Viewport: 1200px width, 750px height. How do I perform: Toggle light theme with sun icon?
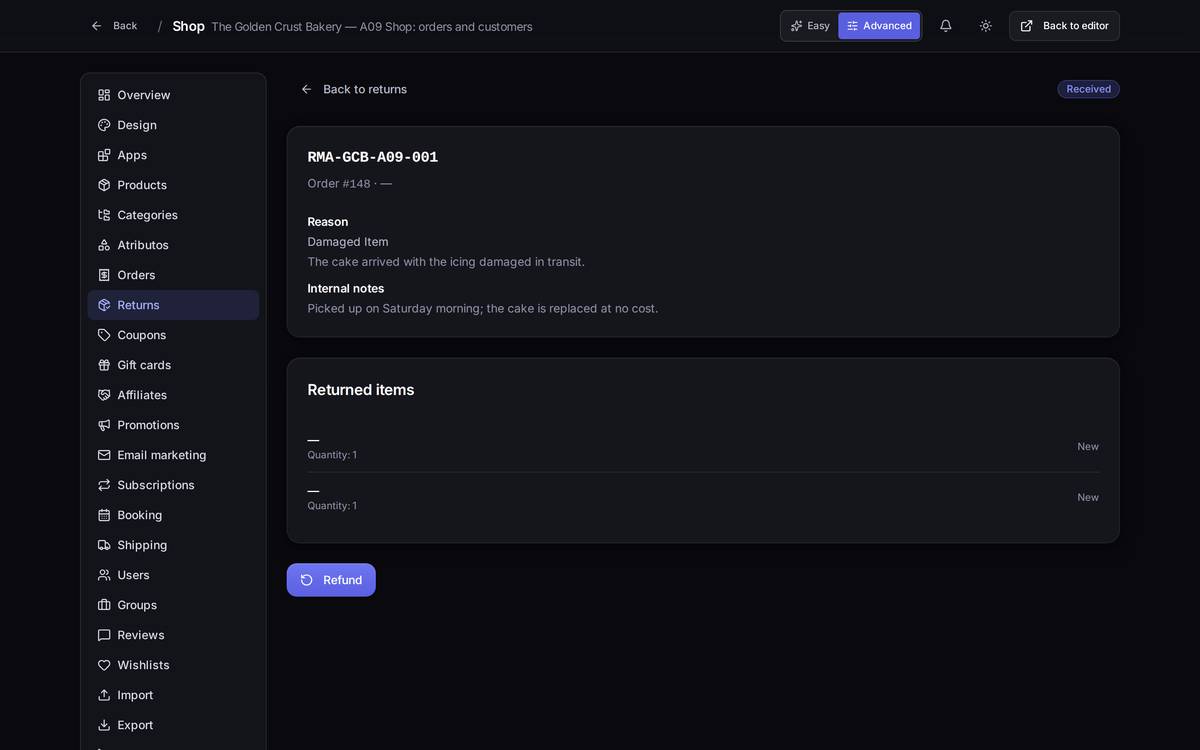click(x=986, y=26)
